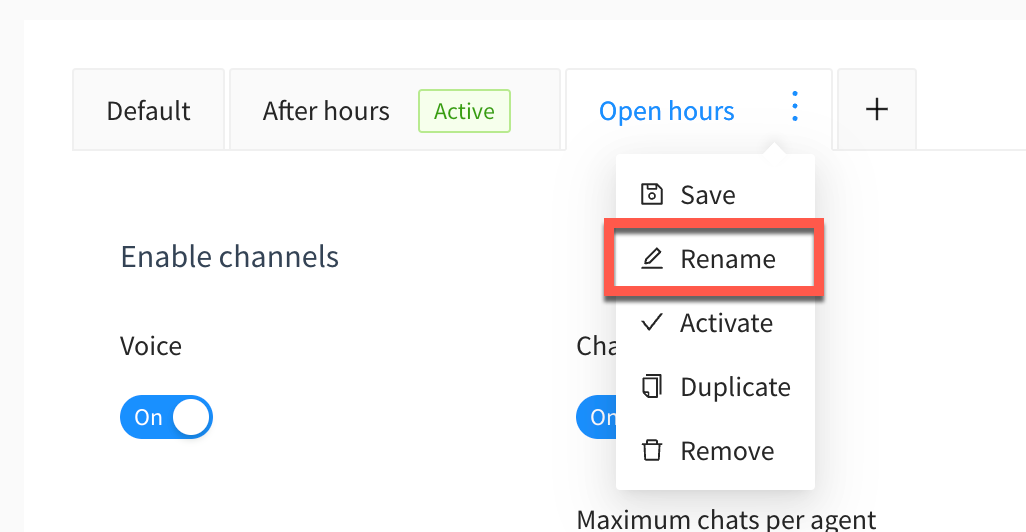Switch to the Default tab
1026x532 pixels.
click(x=149, y=110)
